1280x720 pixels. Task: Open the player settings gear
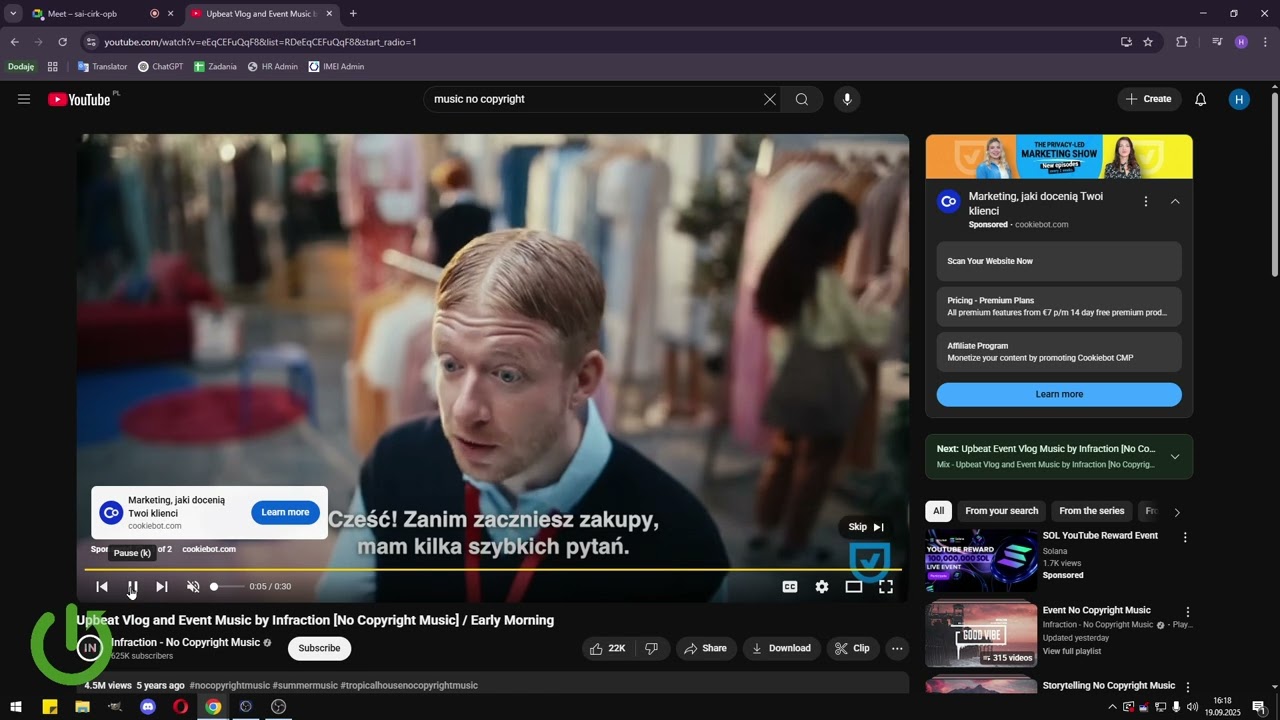[822, 587]
